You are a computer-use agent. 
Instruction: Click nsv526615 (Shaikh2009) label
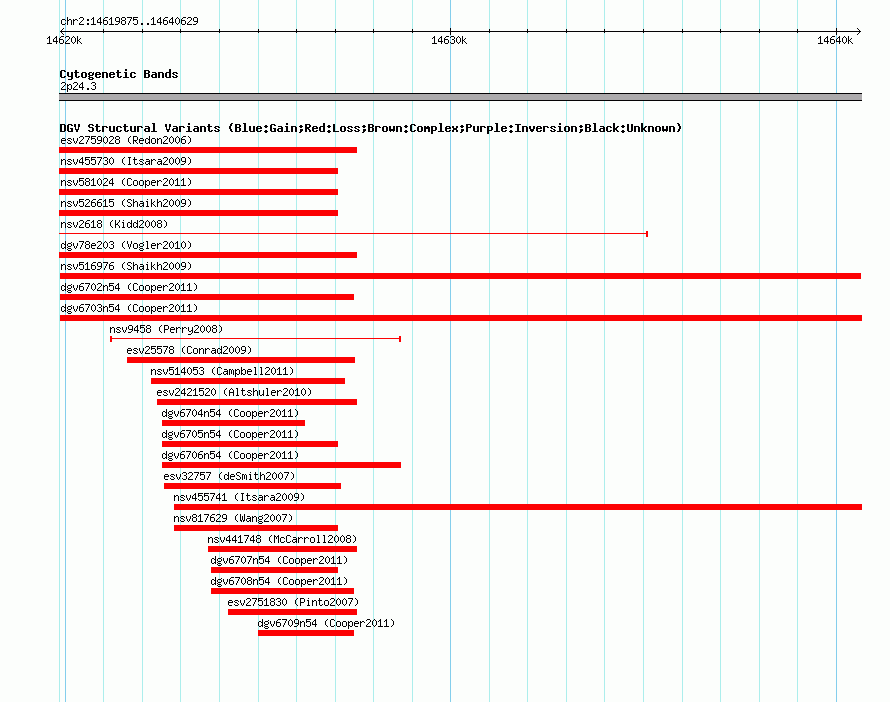coord(126,203)
